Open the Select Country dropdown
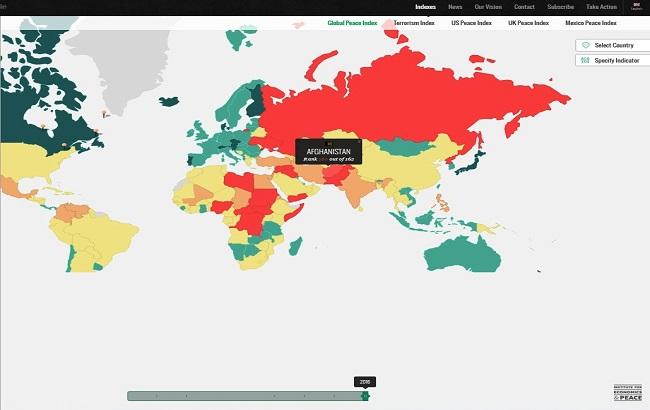The width and height of the screenshot is (650, 410). pos(614,45)
